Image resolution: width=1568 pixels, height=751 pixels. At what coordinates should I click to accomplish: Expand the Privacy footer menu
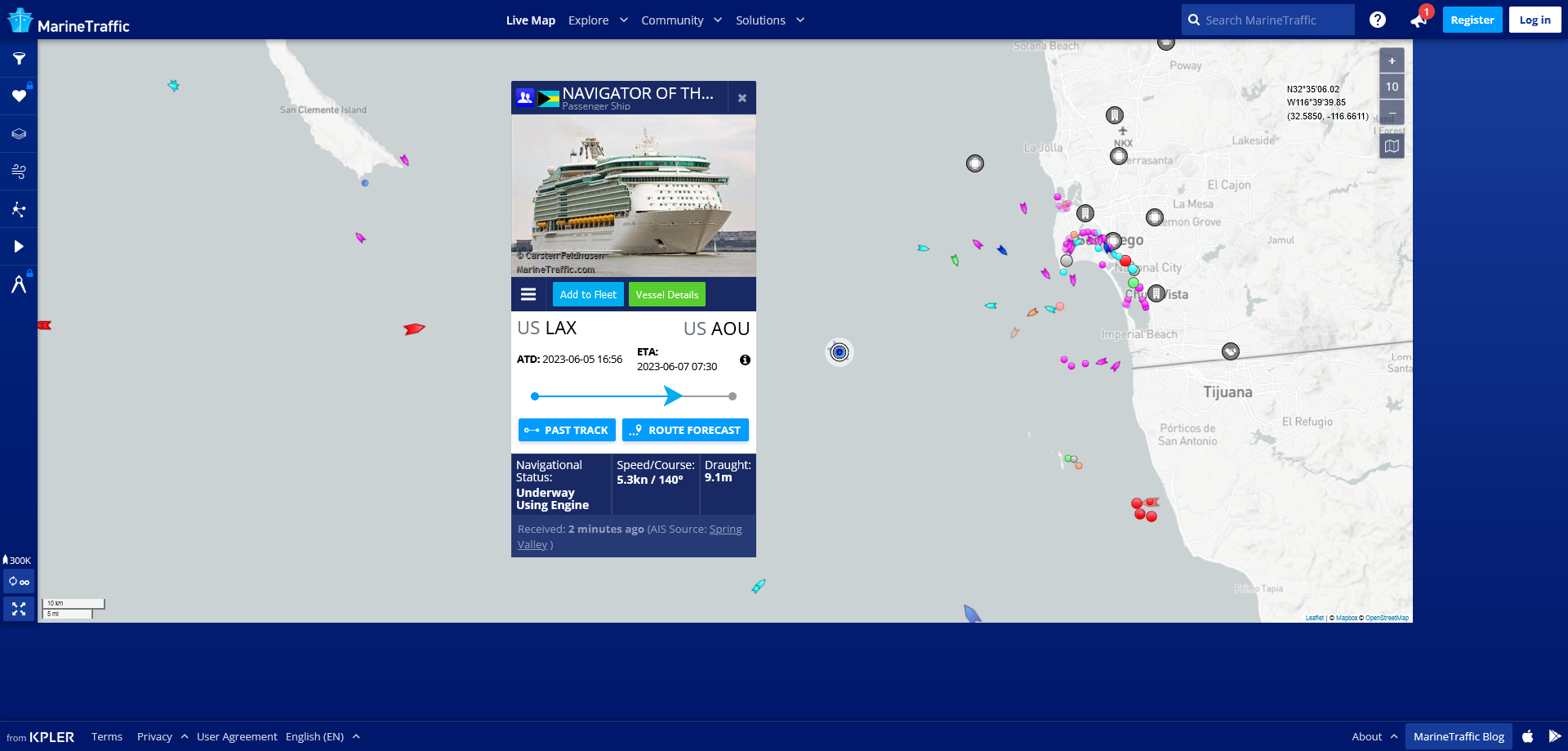point(163,736)
